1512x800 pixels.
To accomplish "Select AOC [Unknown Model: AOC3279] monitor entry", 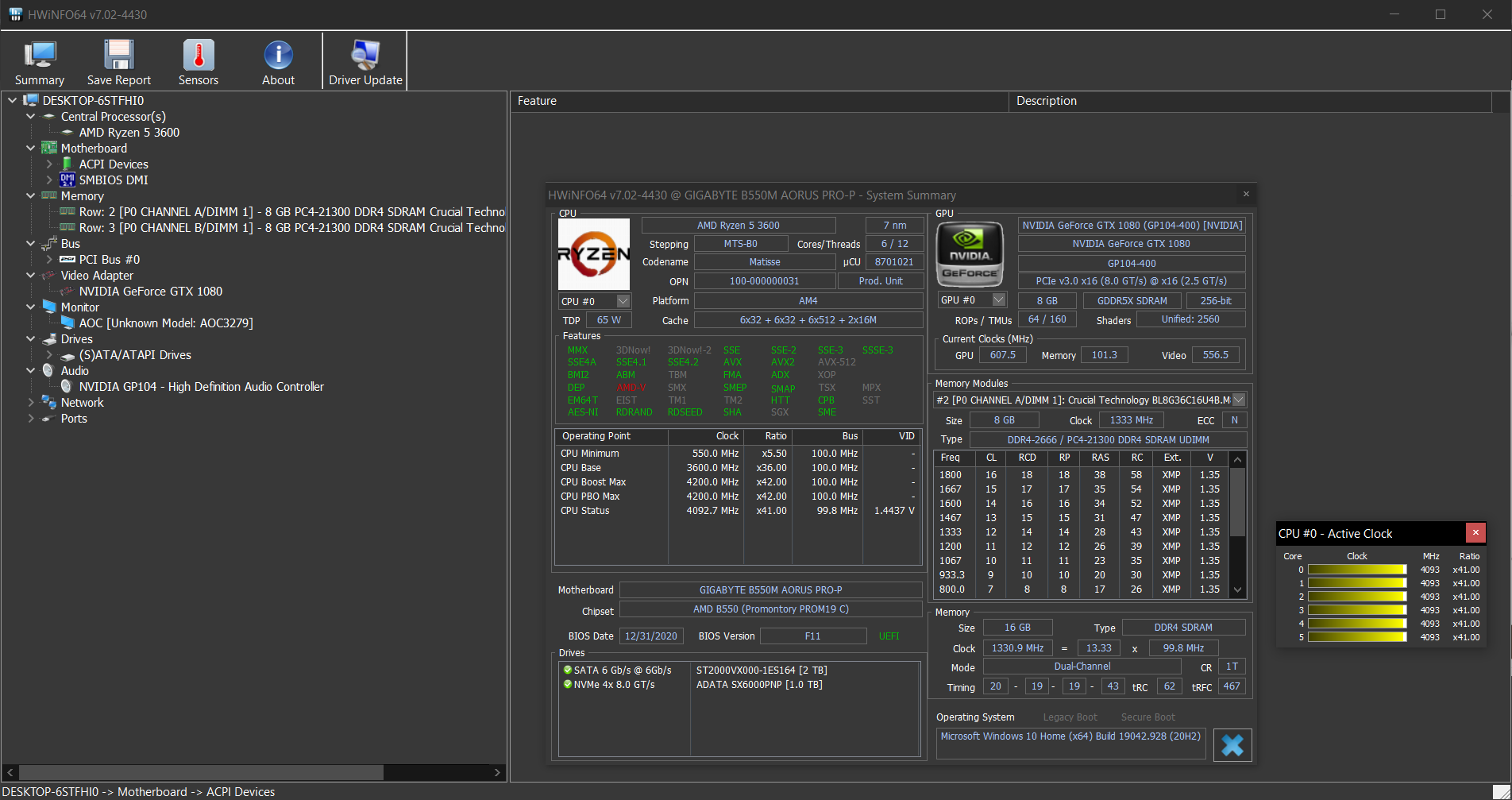I will click(x=166, y=323).
